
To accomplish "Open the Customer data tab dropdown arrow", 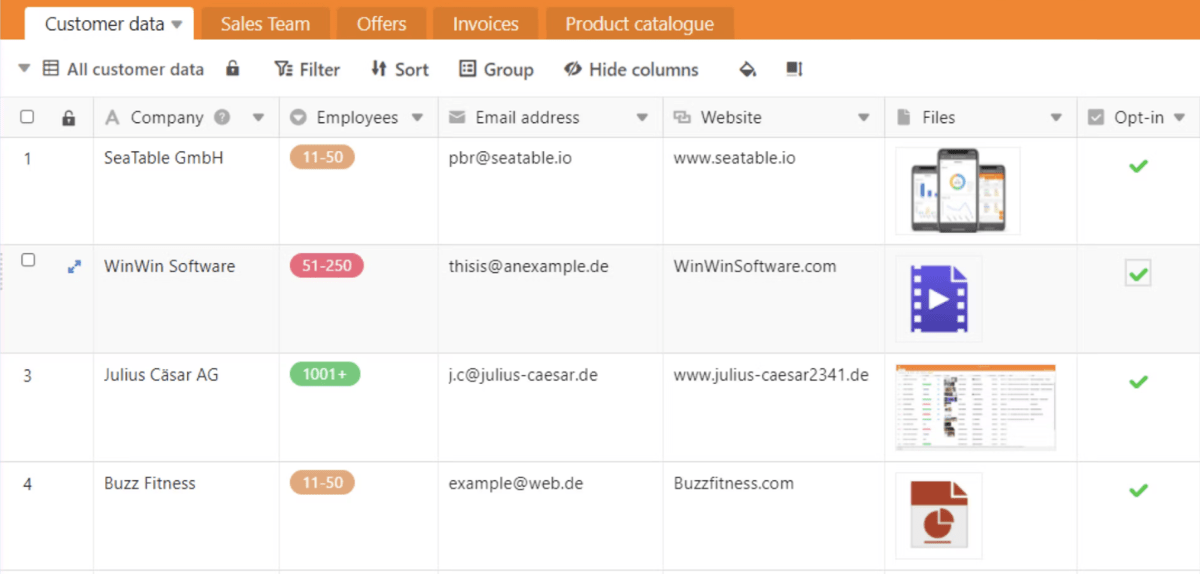I will pyautogui.click(x=177, y=24).
